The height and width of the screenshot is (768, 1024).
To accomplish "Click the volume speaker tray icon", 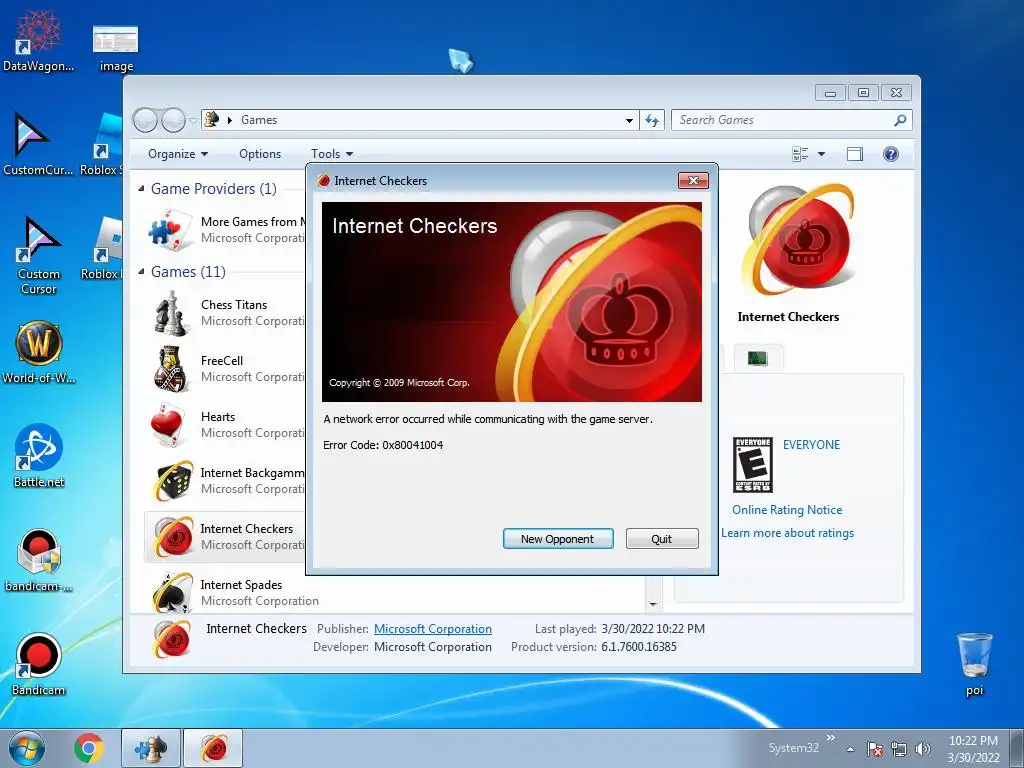I will point(923,749).
